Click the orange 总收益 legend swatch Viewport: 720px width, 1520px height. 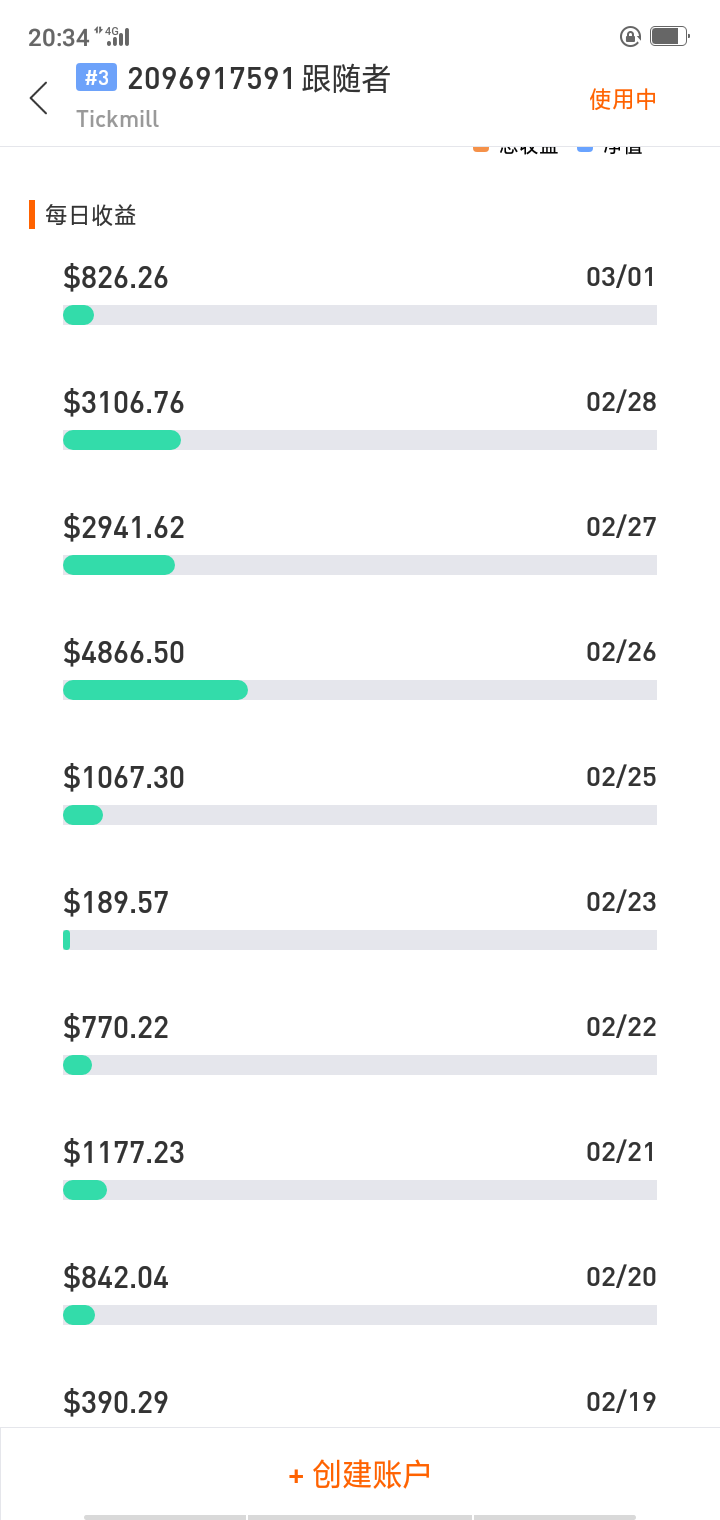click(481, 149)
